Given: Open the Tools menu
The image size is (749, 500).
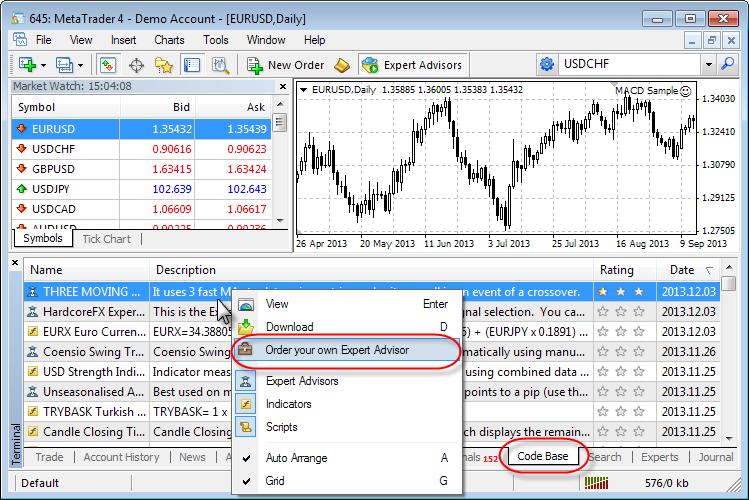Looking at the screenshot, I should coord(216,40).
